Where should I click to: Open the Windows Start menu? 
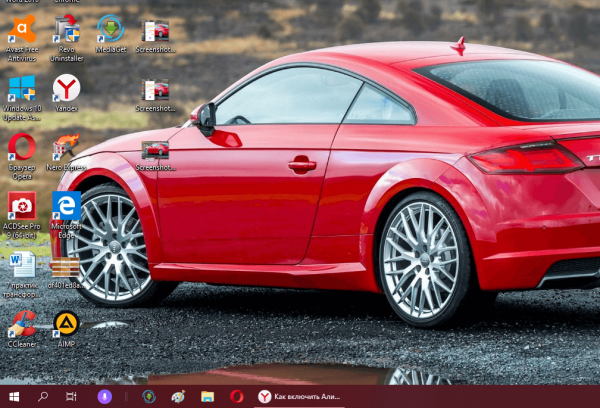pyautogui.click(x=14, y=397)
